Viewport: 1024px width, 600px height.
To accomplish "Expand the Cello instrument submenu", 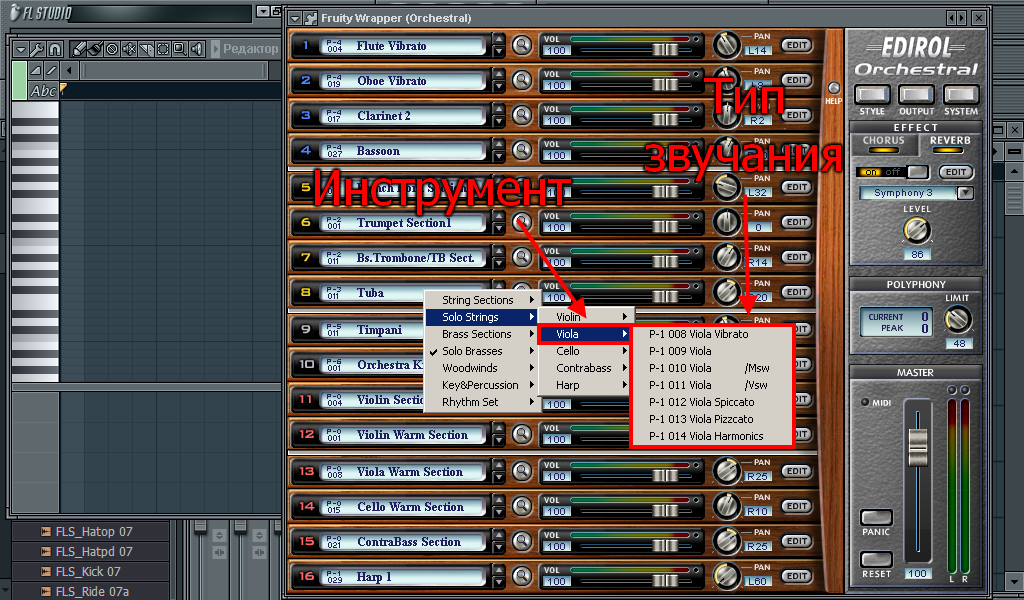I will pos(584,351).
